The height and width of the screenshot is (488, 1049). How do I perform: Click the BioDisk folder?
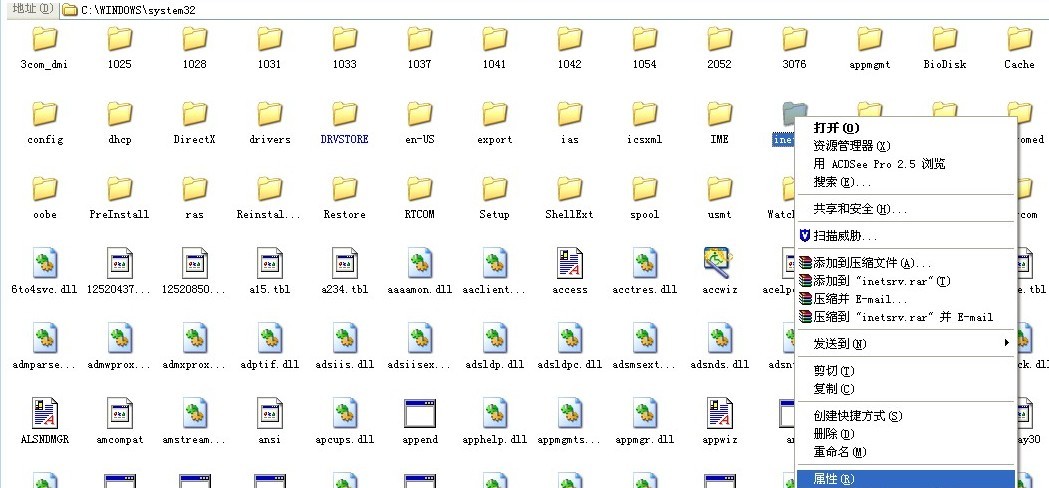click(x=945, y=40)
